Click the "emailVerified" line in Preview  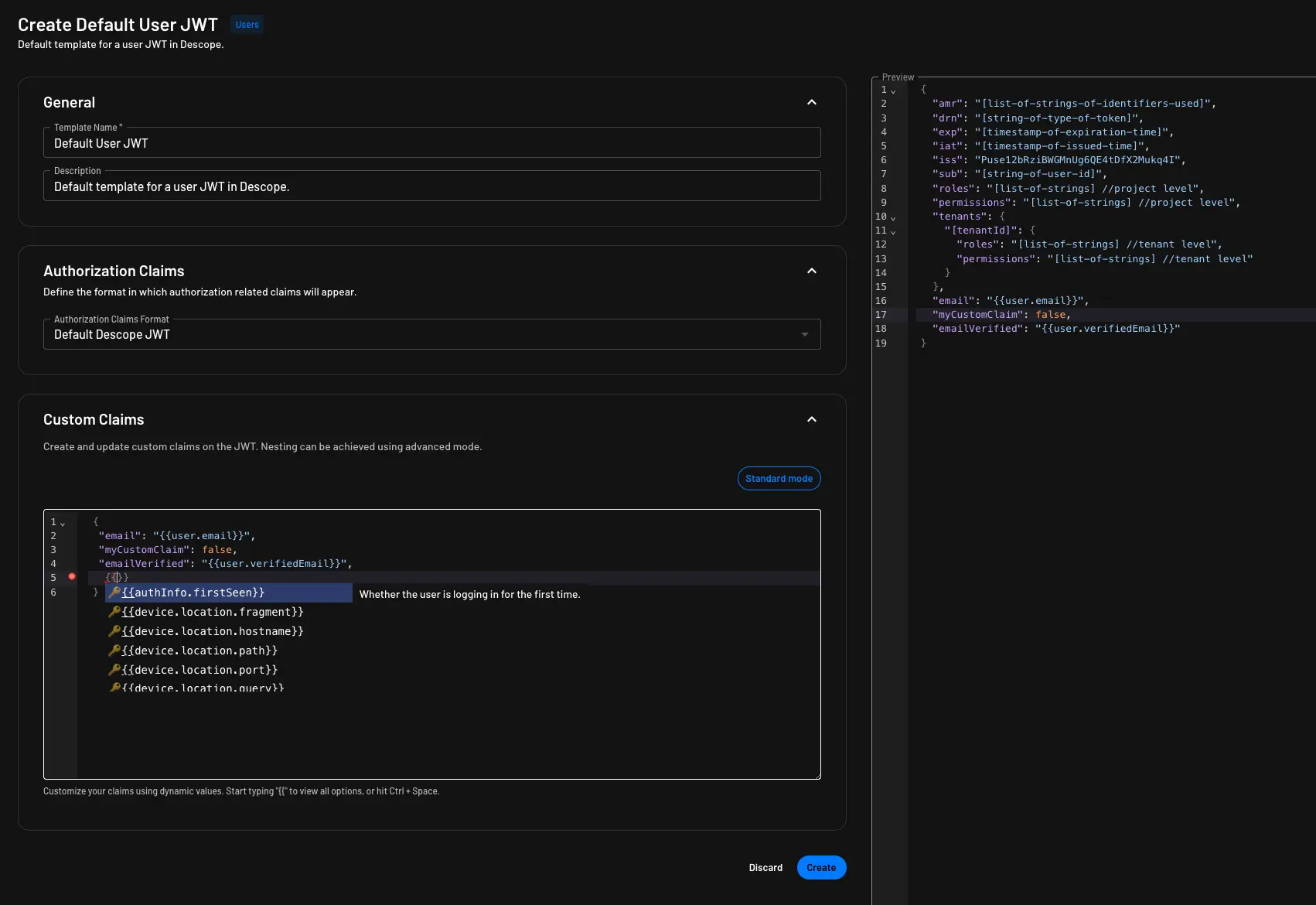coord(1056,329)
